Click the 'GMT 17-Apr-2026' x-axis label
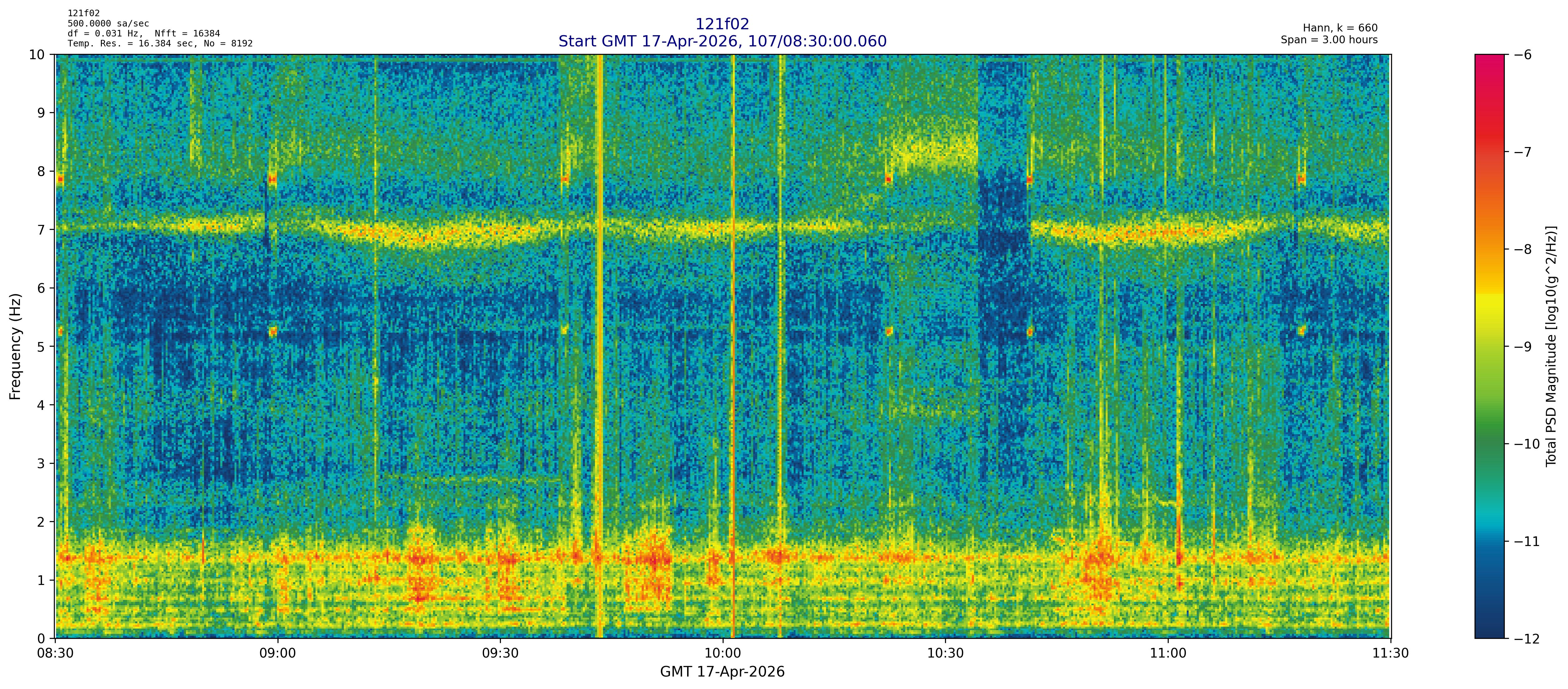 point(722,672)
